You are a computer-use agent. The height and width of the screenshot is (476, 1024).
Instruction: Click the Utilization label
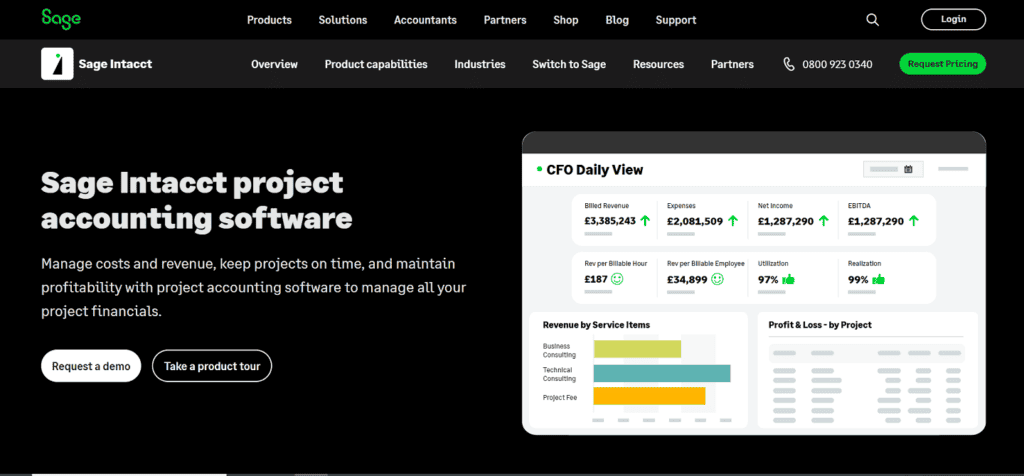point(773,264)
